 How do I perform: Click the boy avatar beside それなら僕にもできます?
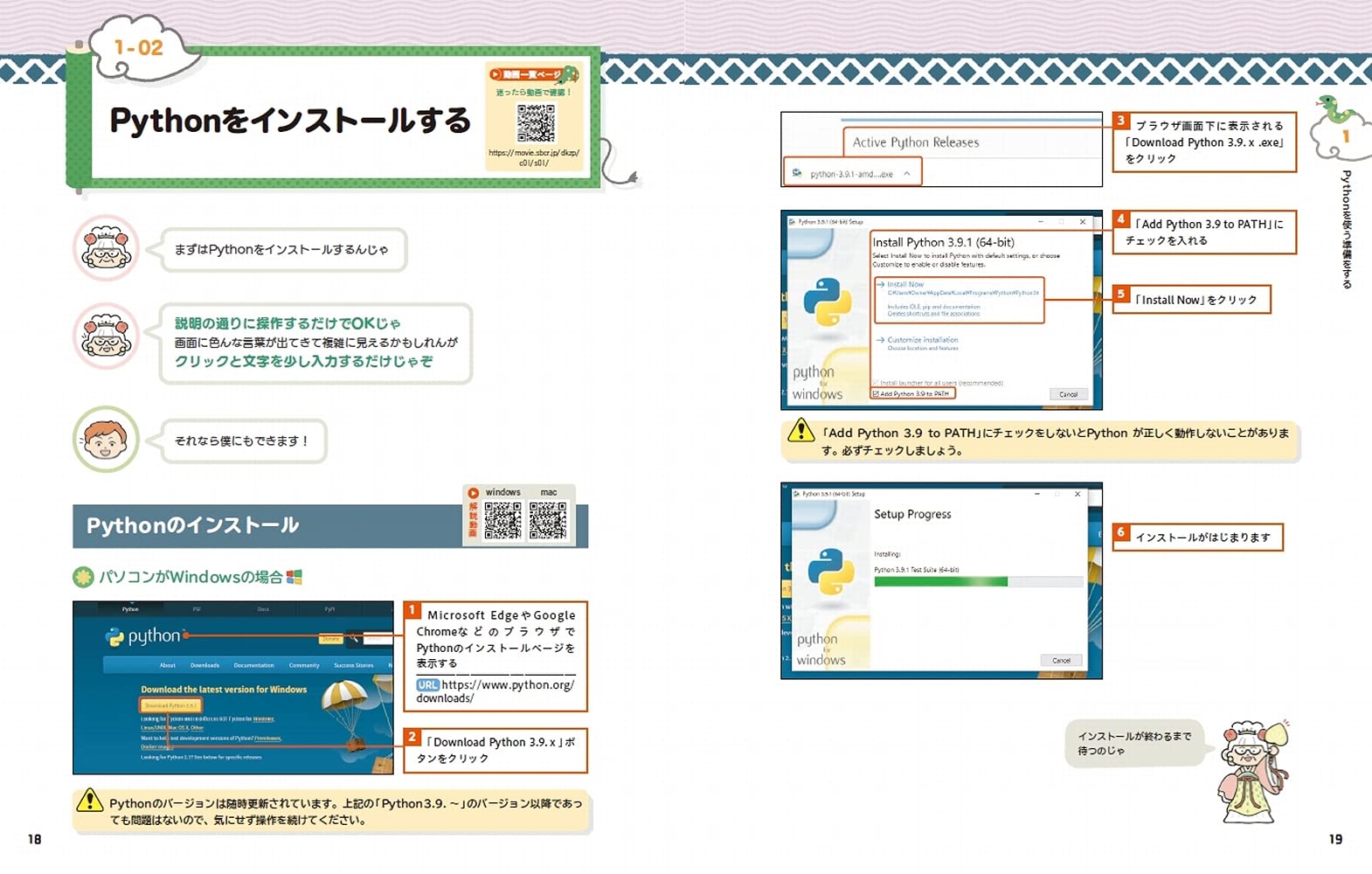click(106, 440)
